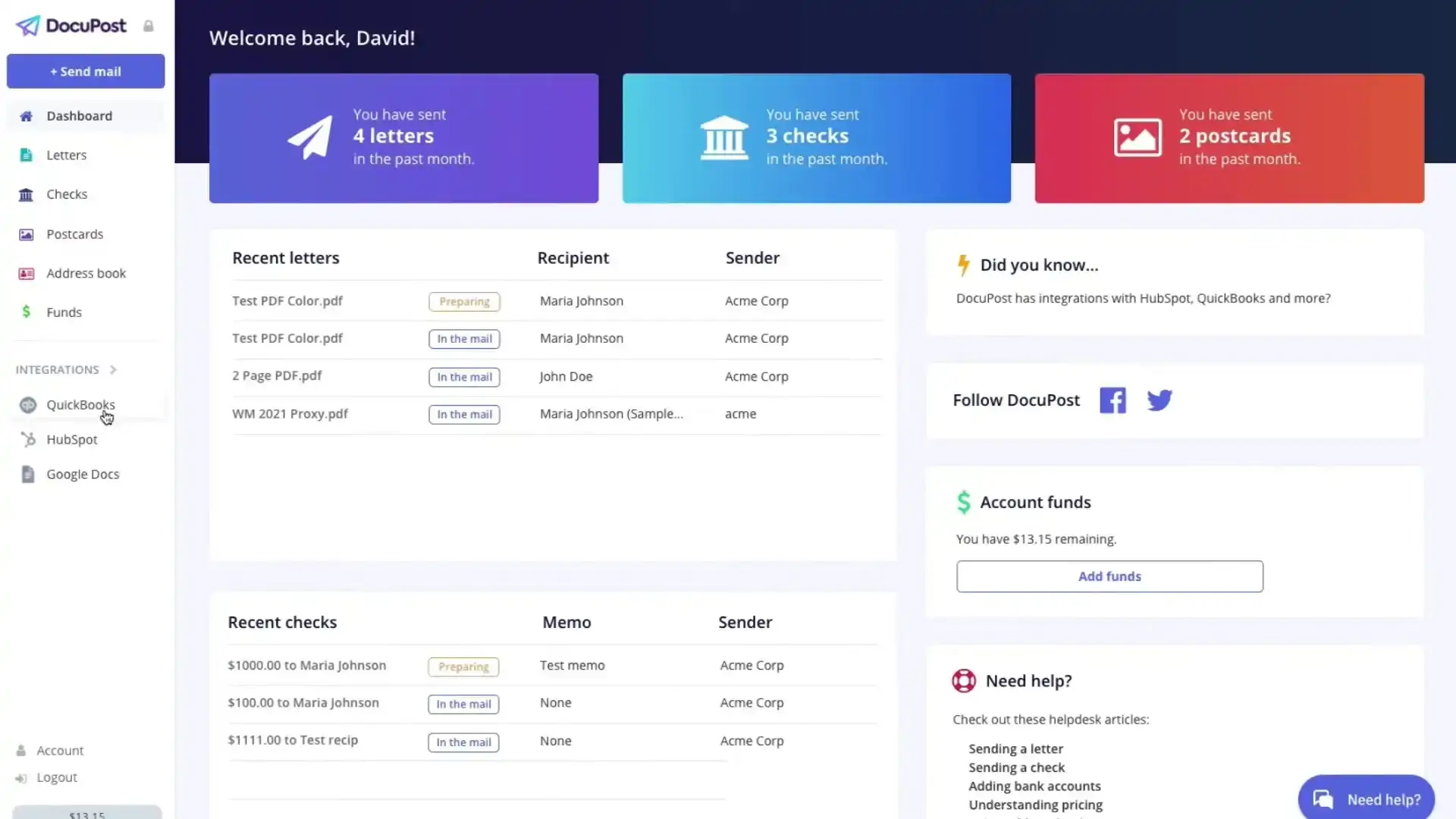The image size is (1456, 819).
Task: Click the lock icon near DocuPost logo
Action: (x=148, y=26)
